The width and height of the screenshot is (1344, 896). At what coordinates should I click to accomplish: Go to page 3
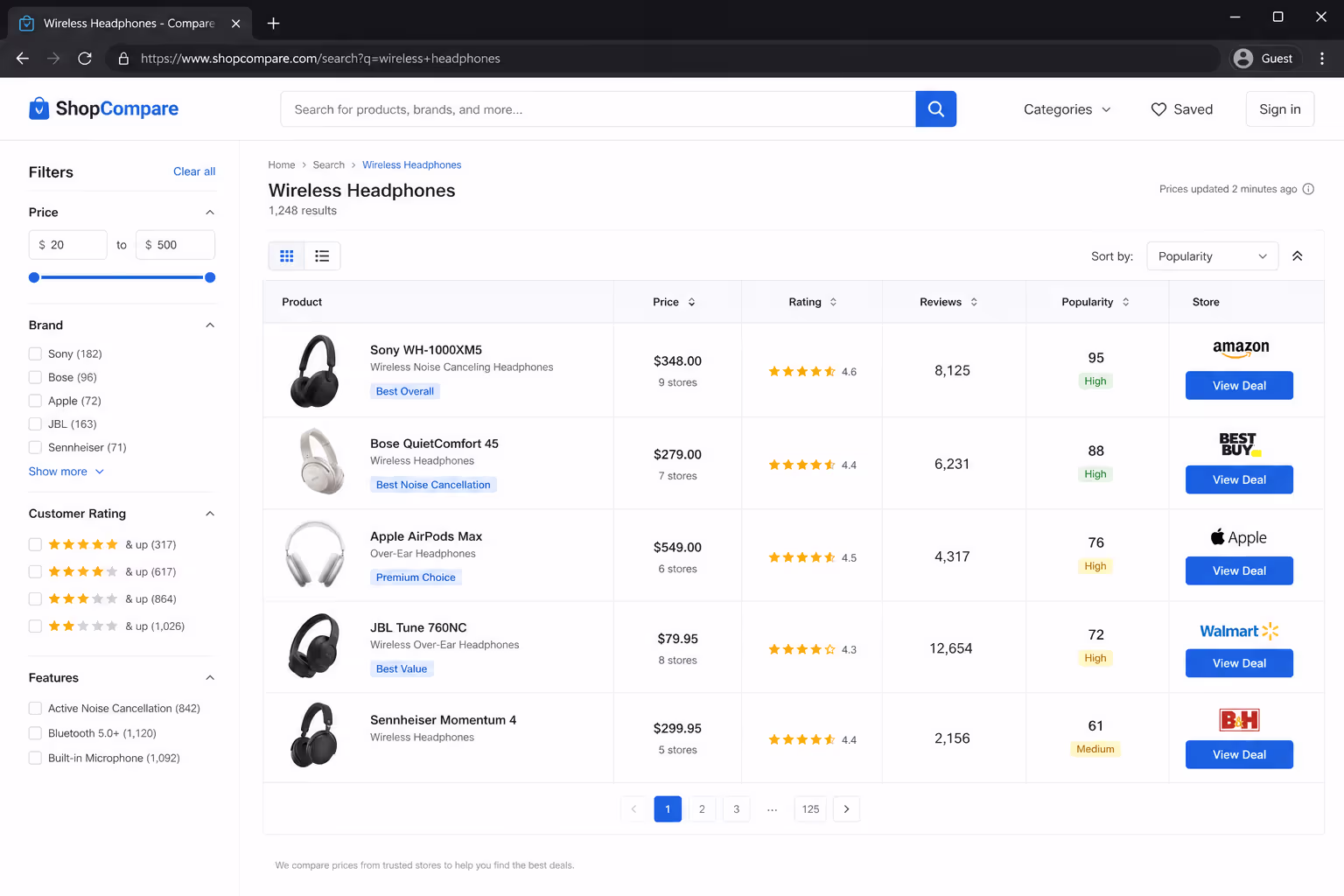(x=737, y=809)
